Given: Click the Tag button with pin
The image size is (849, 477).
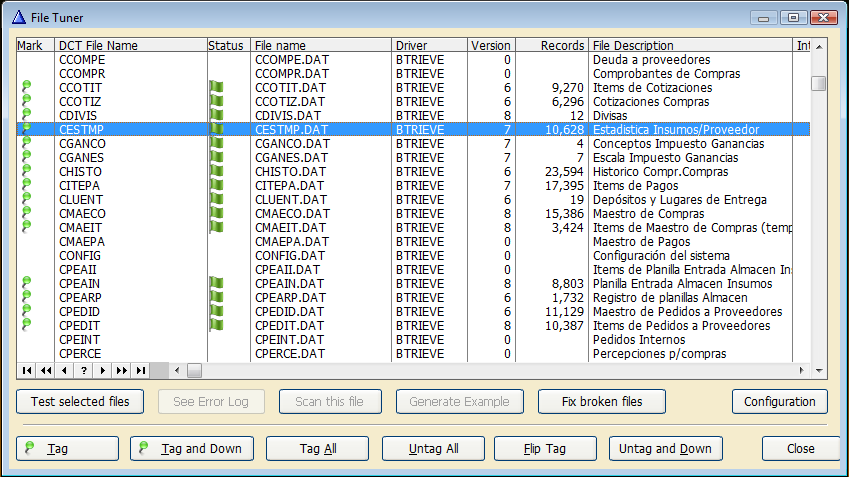Looking at the screenshot, I should click(67, 449).
